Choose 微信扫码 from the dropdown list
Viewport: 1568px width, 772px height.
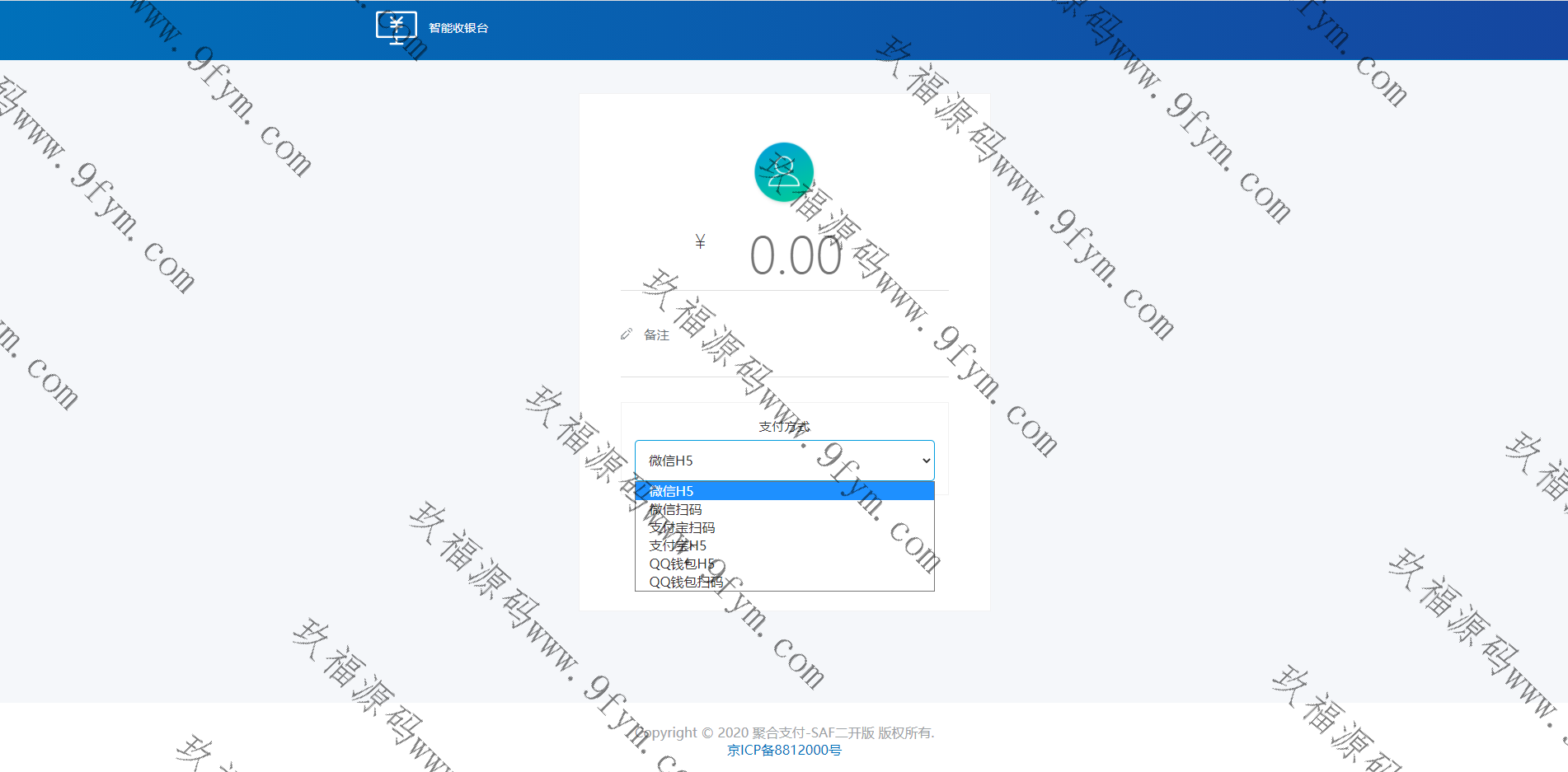(676, 509)
